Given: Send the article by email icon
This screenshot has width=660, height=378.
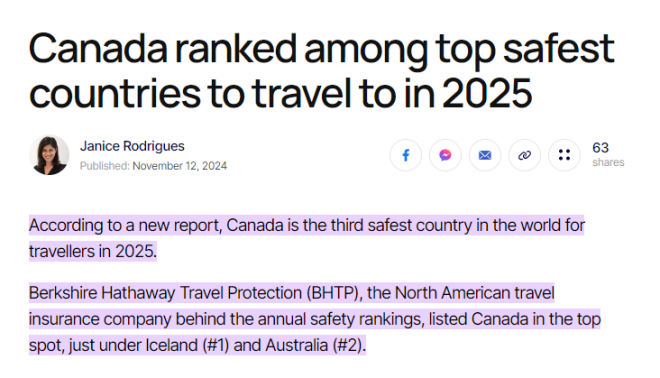Looking at the screenshot, I should 485,155.
